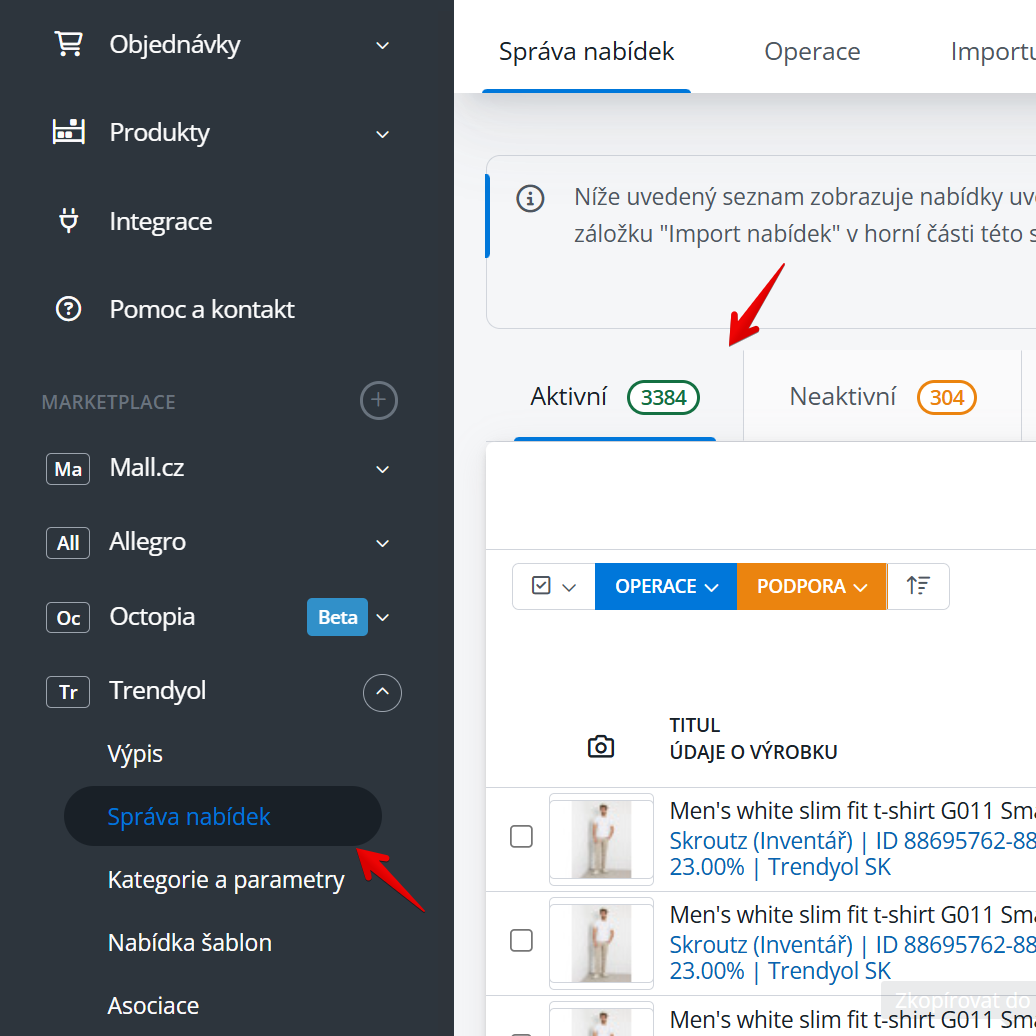Expand the Mall.cz section chevron
Viewport: 1036px width, 1036px height.
point(383,470)
